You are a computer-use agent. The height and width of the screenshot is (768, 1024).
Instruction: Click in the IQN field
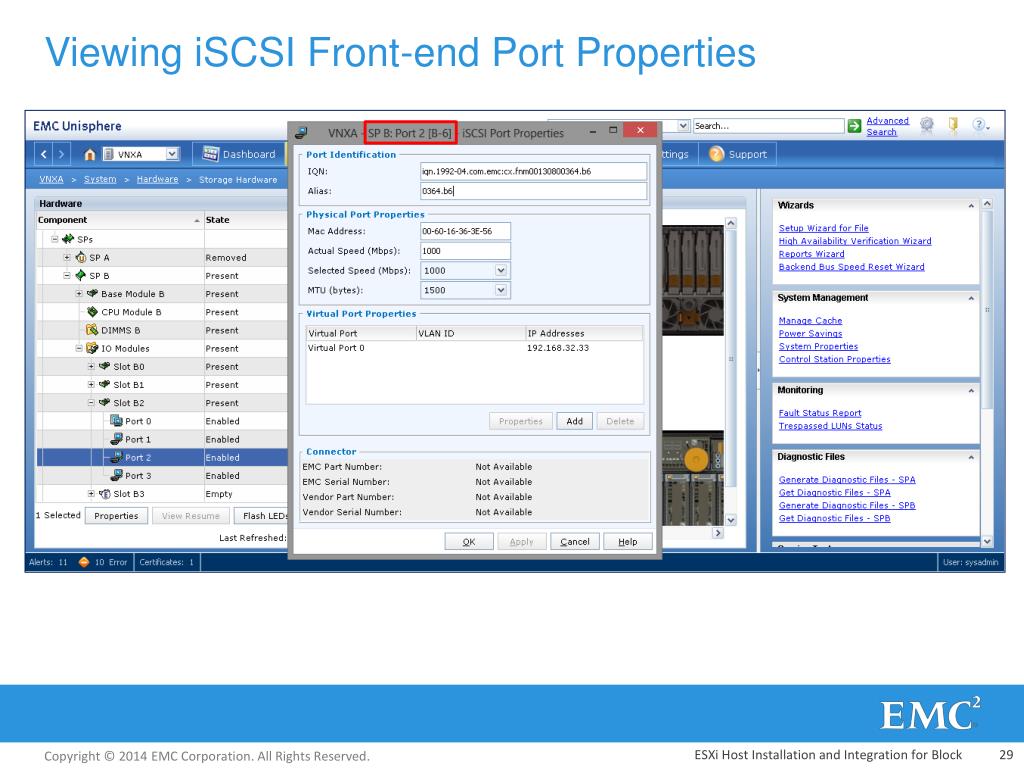click(534, 171)
